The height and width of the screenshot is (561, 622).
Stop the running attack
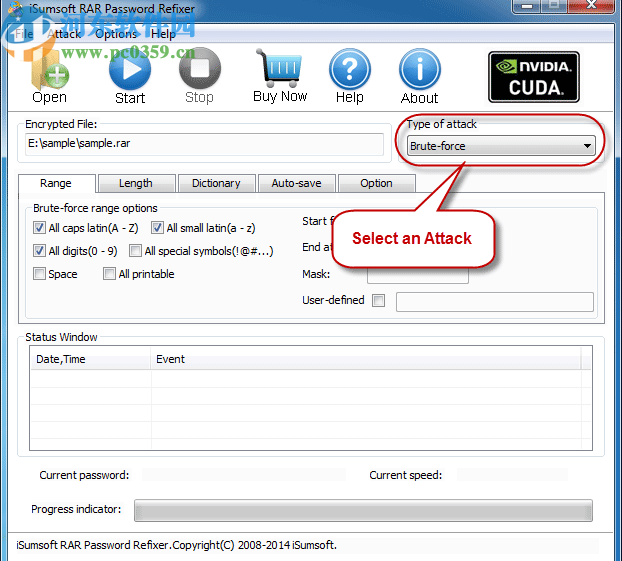[200, 77]
